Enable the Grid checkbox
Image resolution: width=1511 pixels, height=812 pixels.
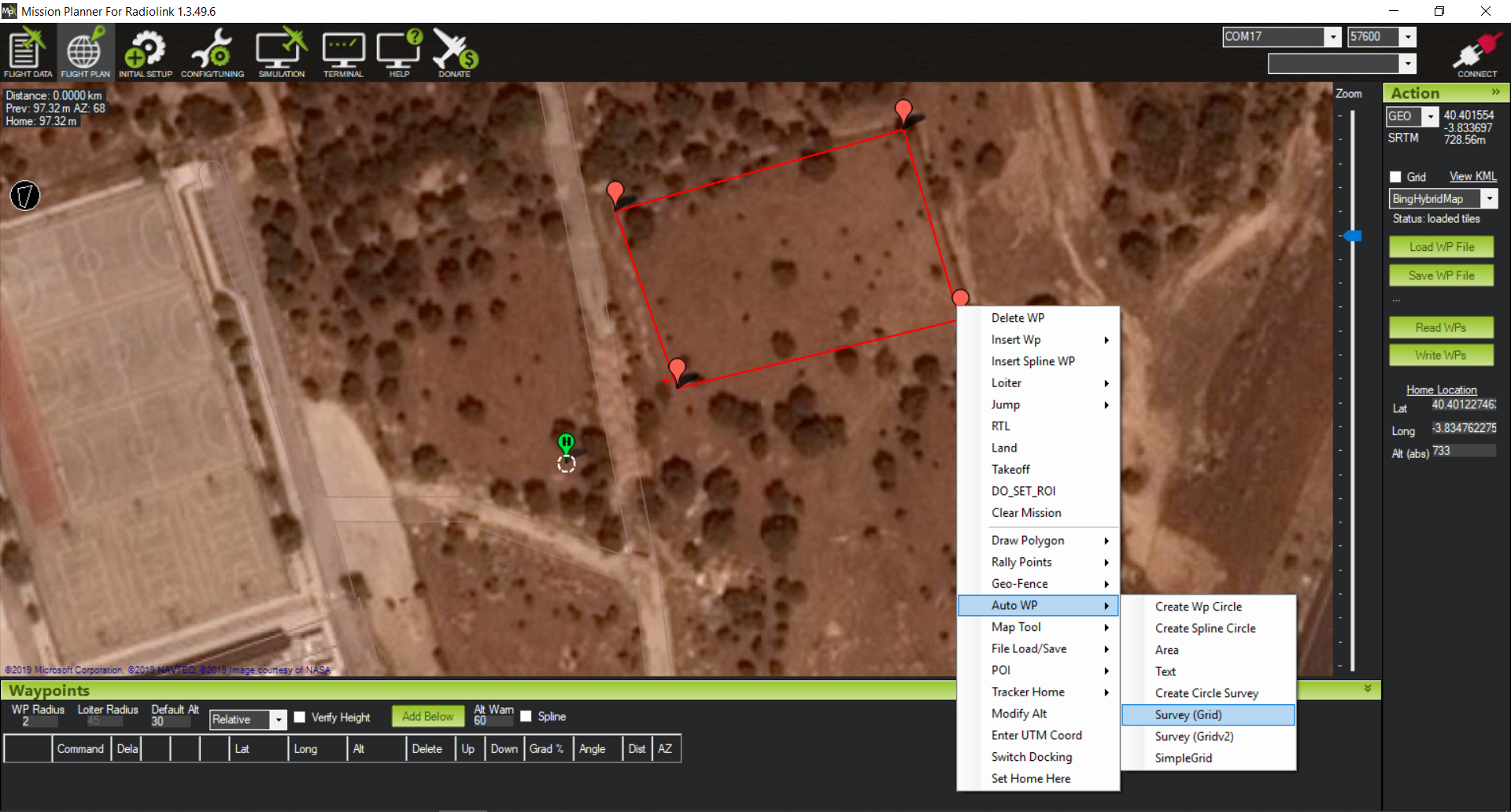[x=1395, y=177]
